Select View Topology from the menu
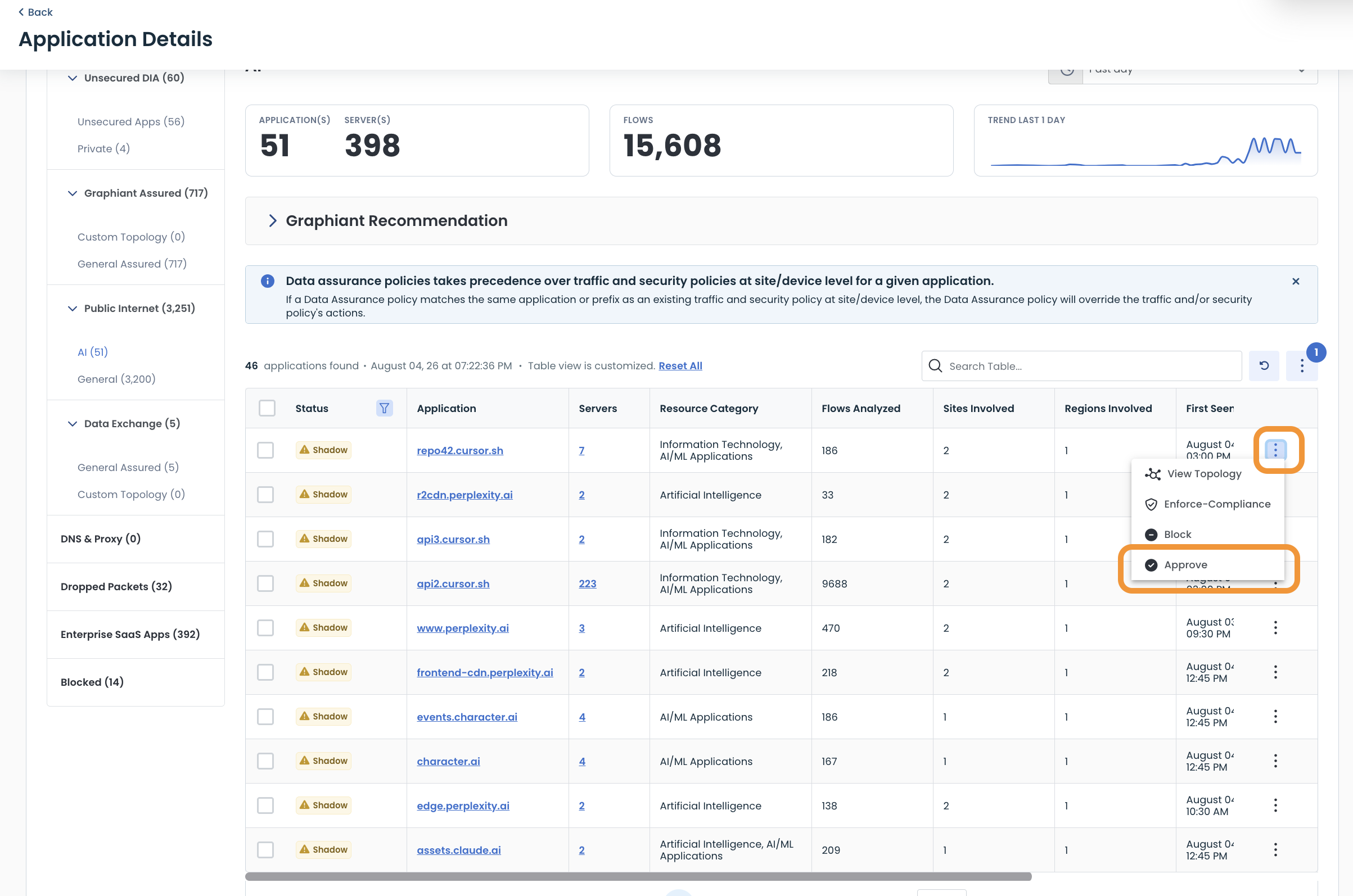1353x896 pixels. (x=1208, y=474)
